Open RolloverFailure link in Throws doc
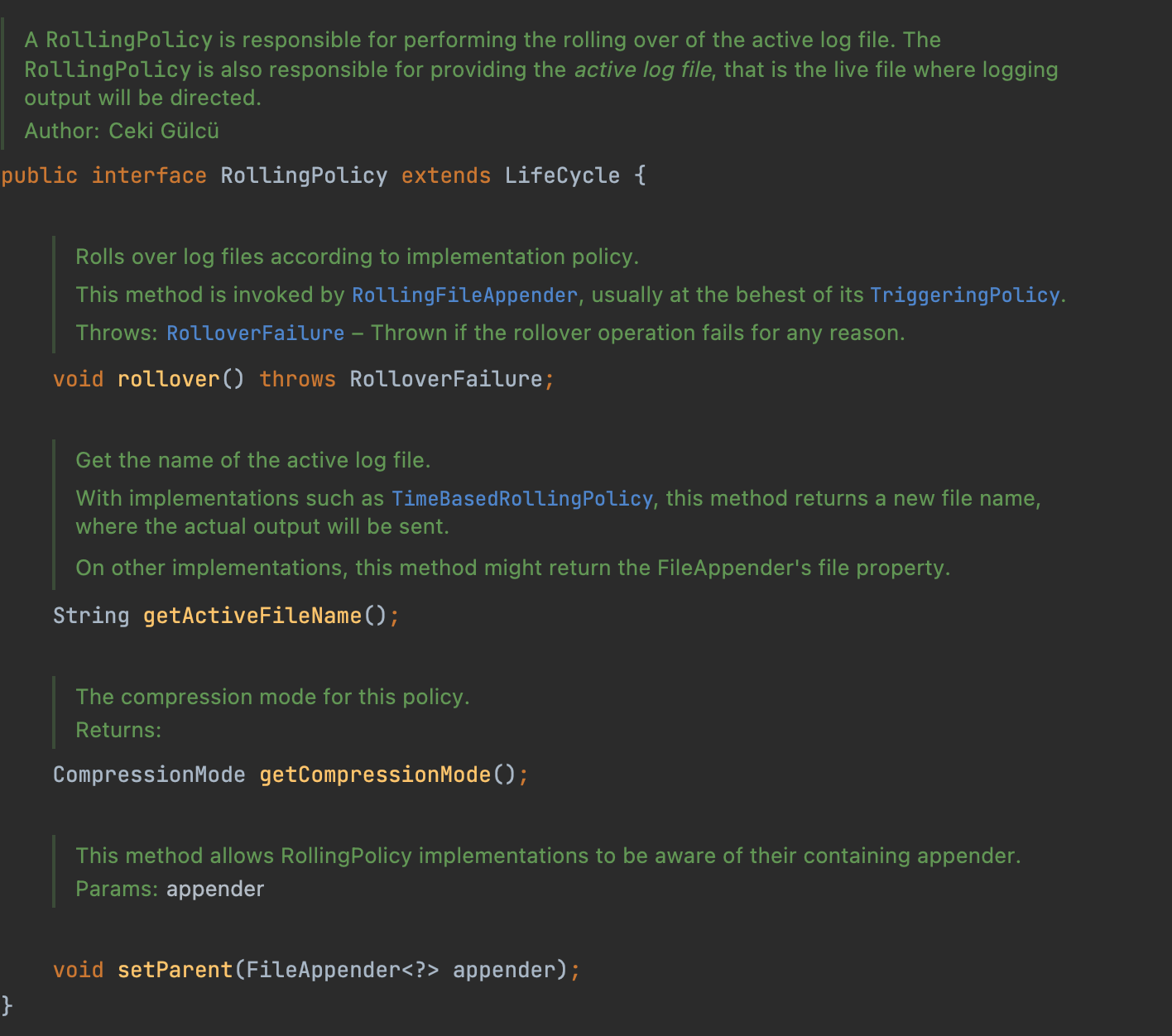Screen dimensions: 1172x1036 (x=256, y=333)
